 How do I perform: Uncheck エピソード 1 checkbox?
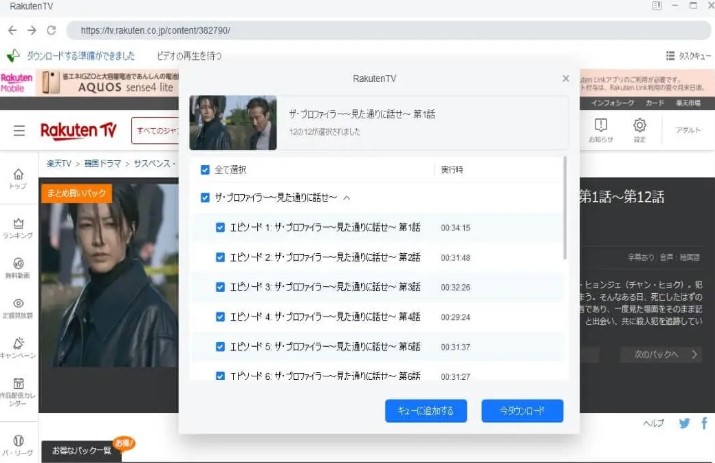tap(220, 227)
